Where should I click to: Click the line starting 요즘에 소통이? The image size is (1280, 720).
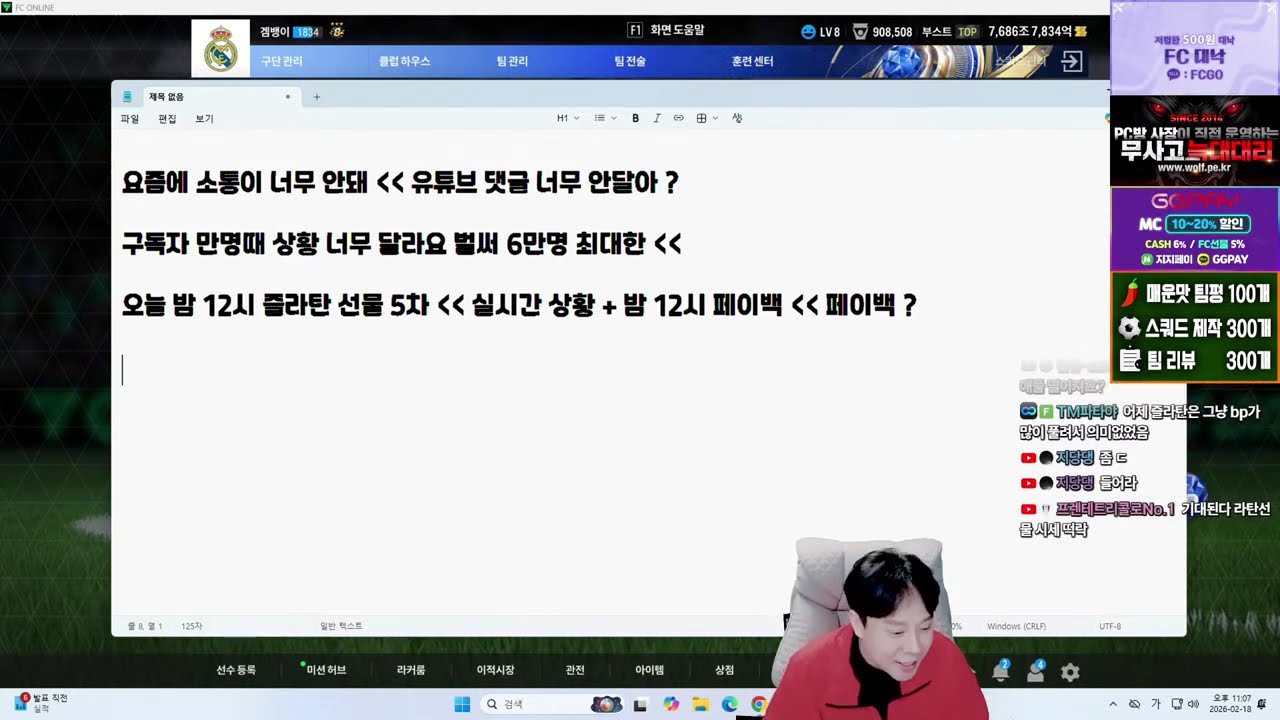[x=400, y=183]
